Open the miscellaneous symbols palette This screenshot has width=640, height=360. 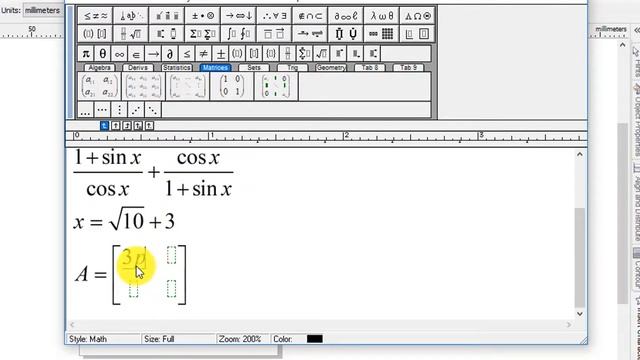coord(346,16)
